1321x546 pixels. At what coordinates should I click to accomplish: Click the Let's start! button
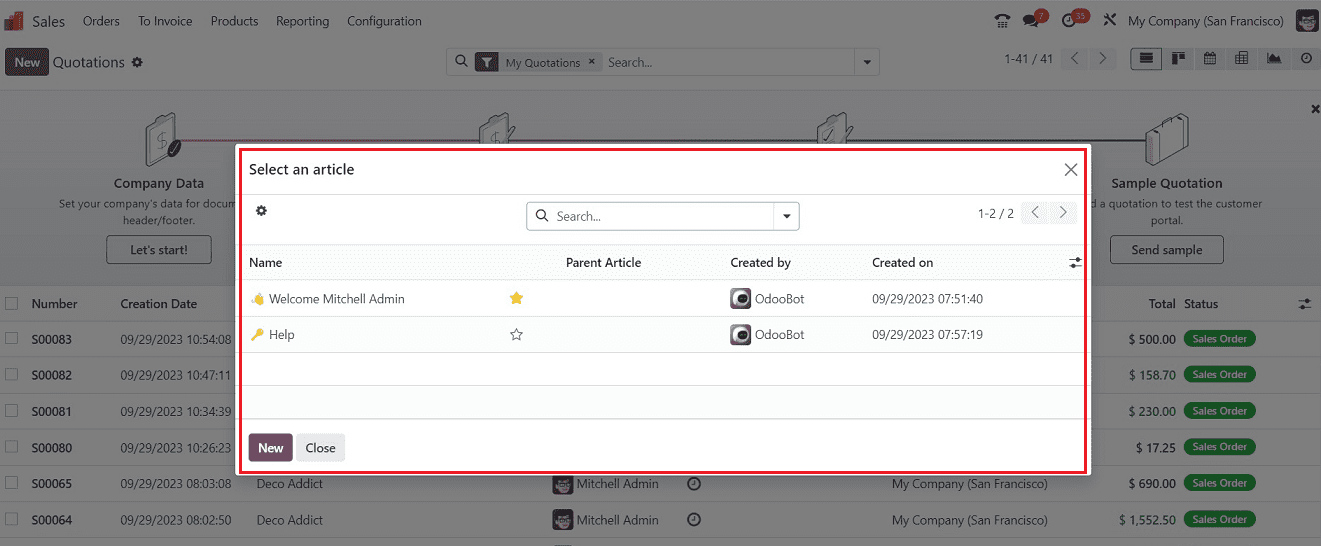(158, 250)
